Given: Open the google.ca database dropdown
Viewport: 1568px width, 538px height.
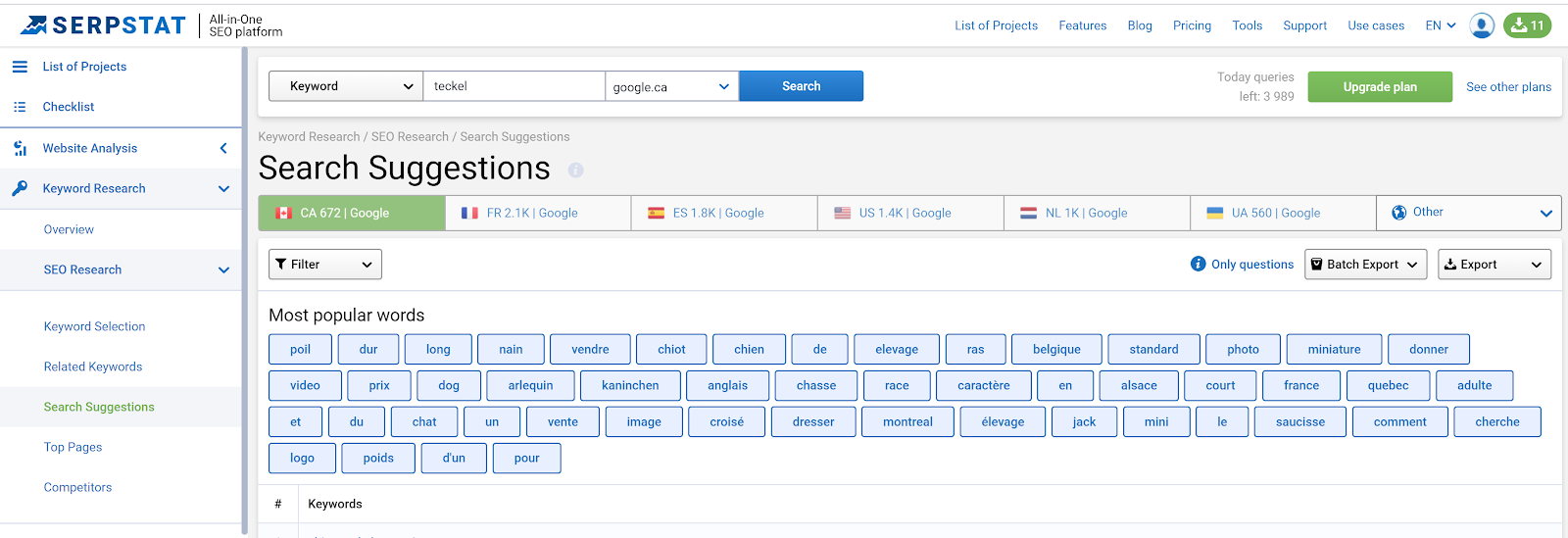Looking at the screenshot, I should click(x=672, y=86).
